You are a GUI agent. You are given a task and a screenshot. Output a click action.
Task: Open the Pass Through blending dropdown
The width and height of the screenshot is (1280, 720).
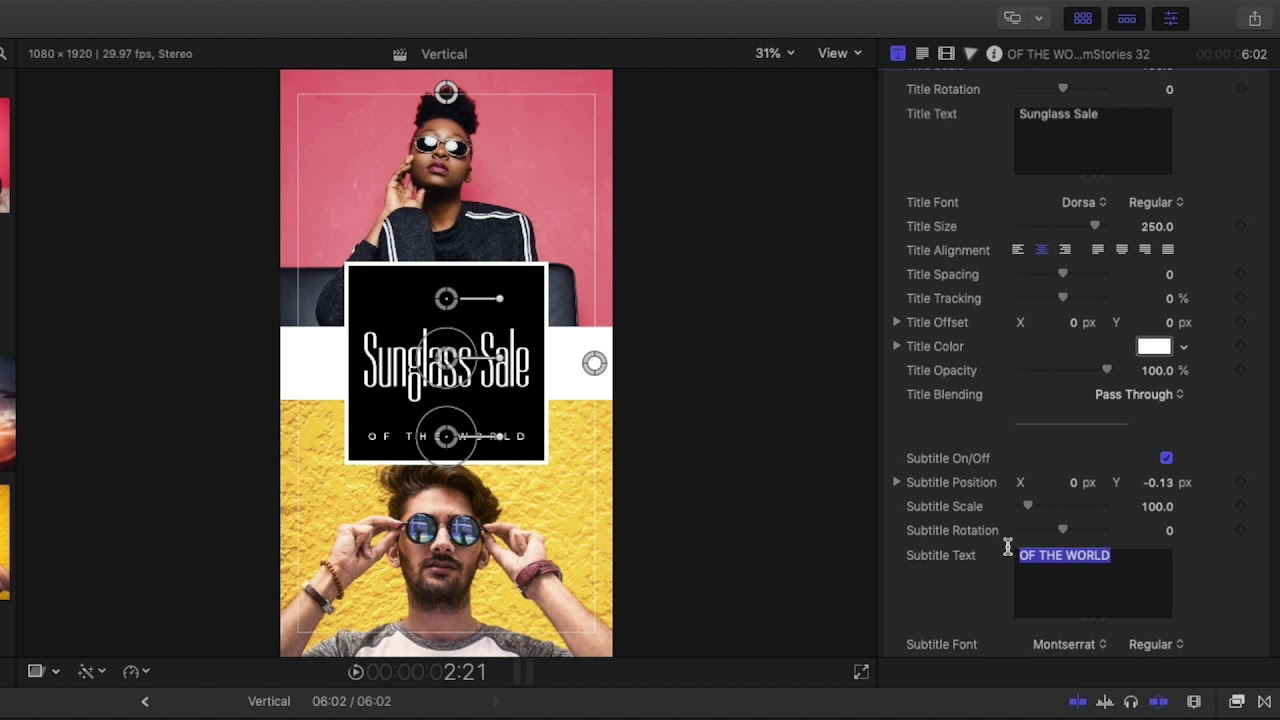coord(1139,394)
